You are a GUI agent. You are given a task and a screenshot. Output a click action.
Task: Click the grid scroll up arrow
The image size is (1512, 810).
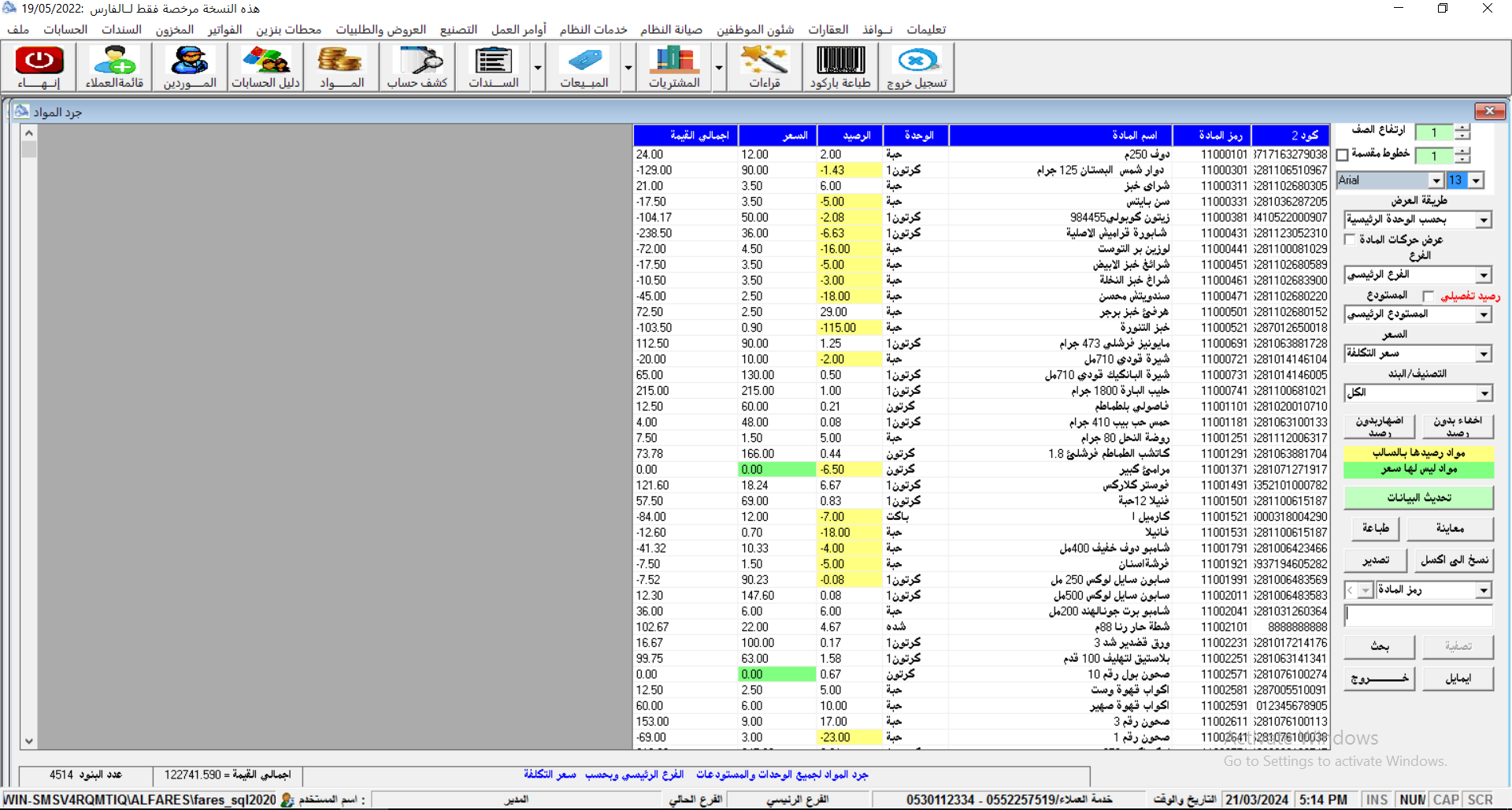(x=28, y=133)
